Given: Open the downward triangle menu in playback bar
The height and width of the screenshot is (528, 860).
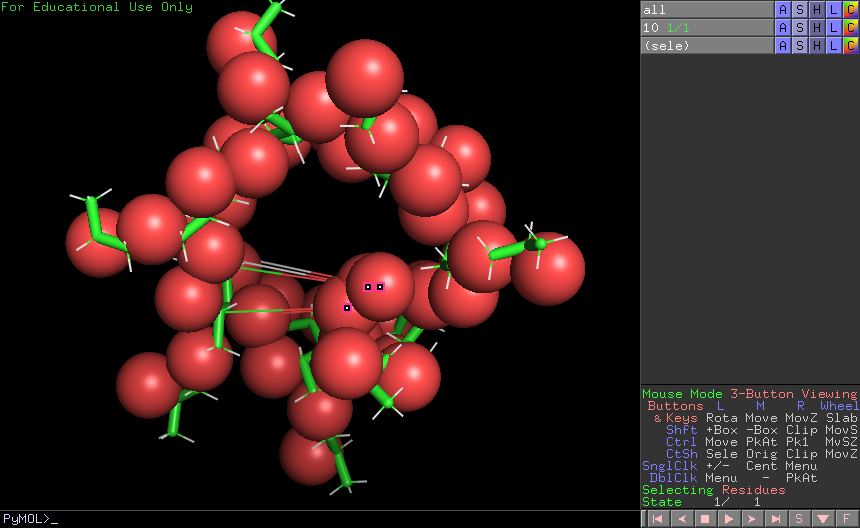Looking at the screenshot, I should click(x=822, y=519).
